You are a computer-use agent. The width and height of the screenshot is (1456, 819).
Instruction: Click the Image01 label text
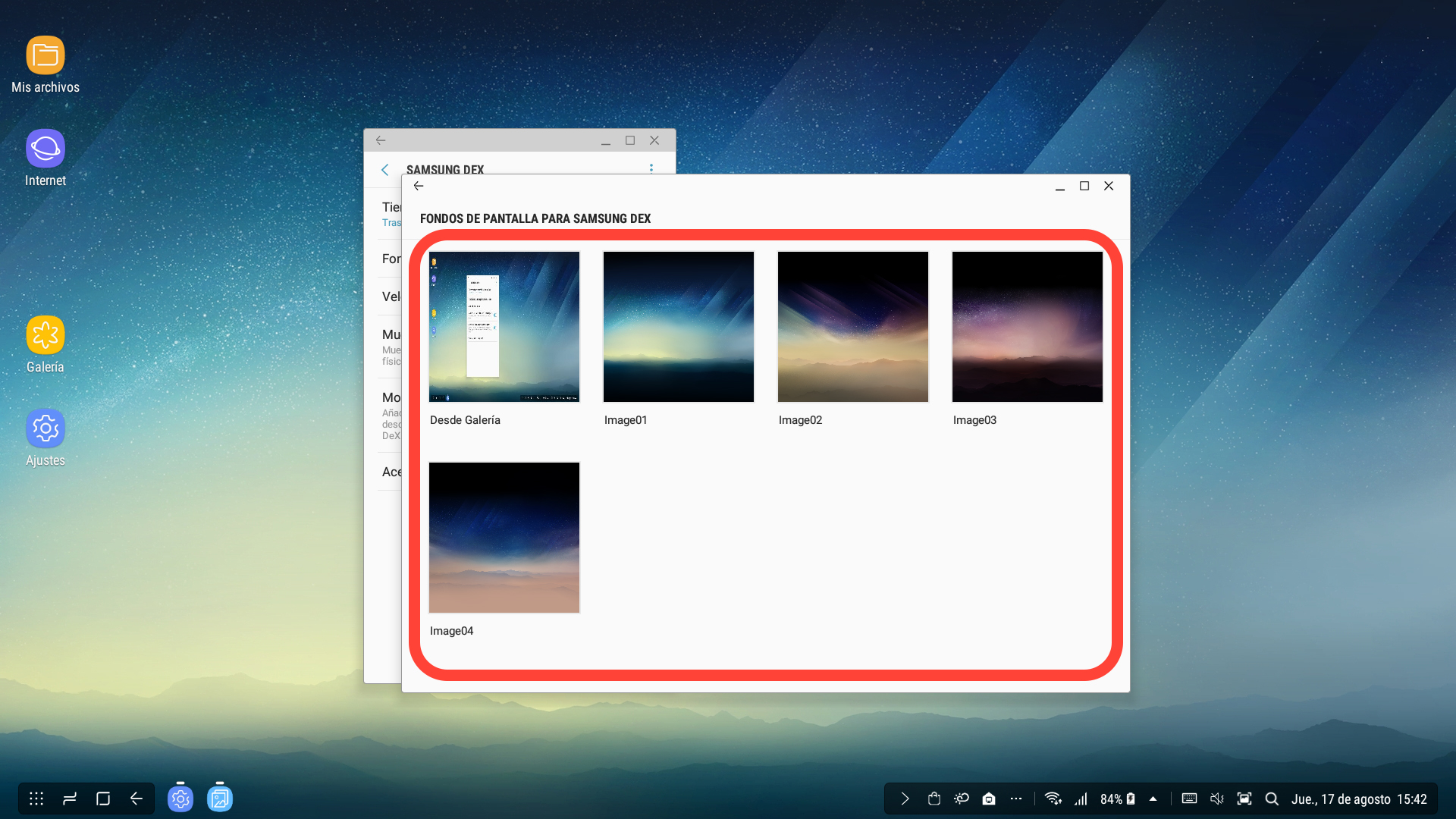coord(626,420)
